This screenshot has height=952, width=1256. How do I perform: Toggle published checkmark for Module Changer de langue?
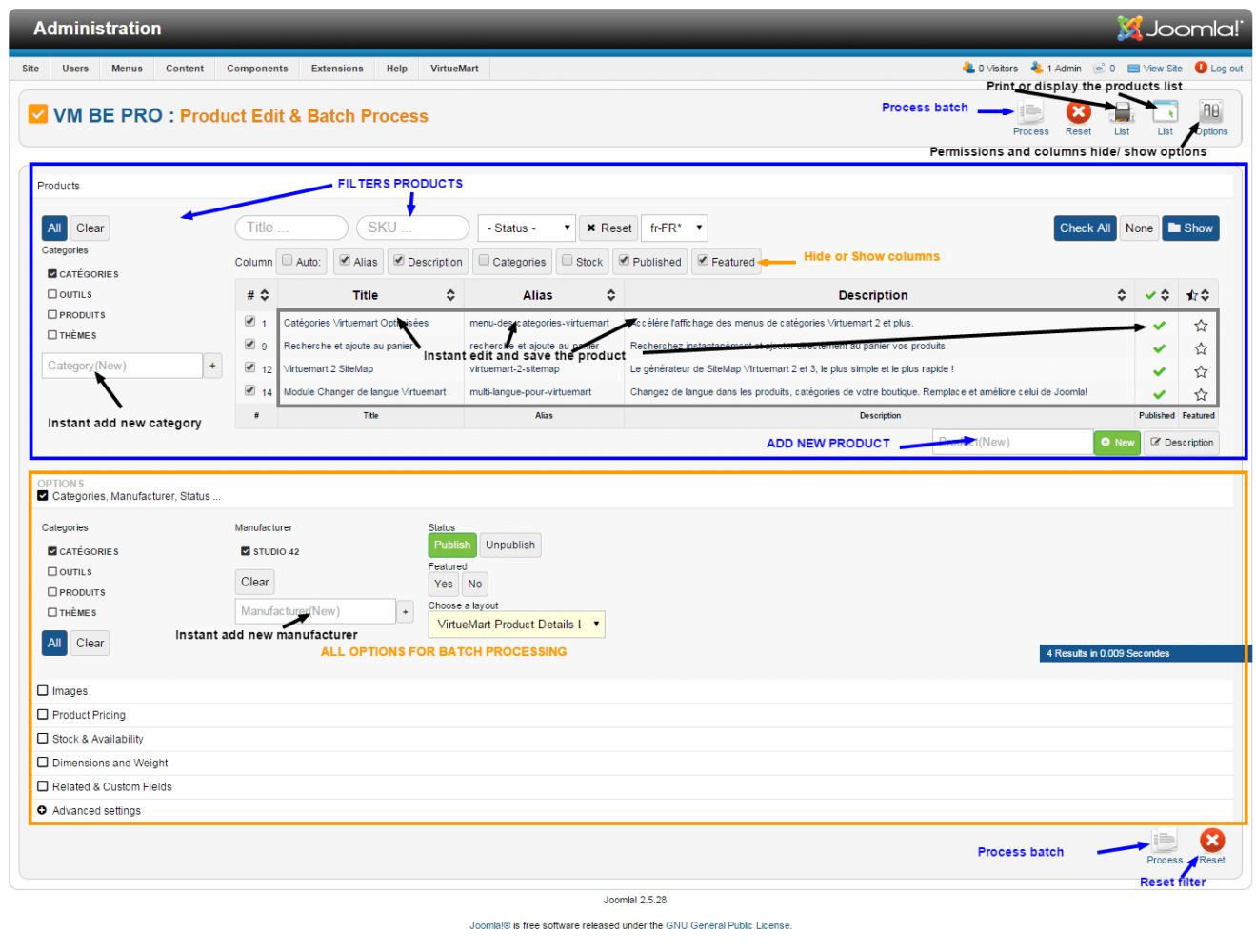(1159, 394)
